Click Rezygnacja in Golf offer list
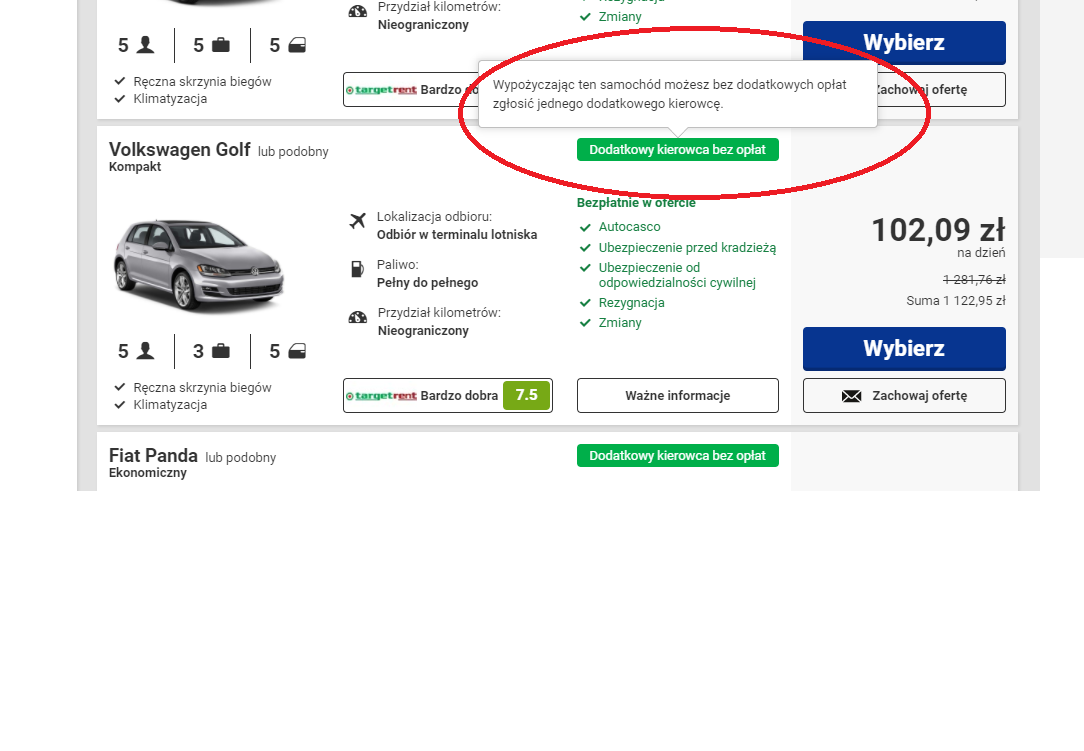This screenshot has width=1084, height=751. pyautogui.click(x=622, y=303)
